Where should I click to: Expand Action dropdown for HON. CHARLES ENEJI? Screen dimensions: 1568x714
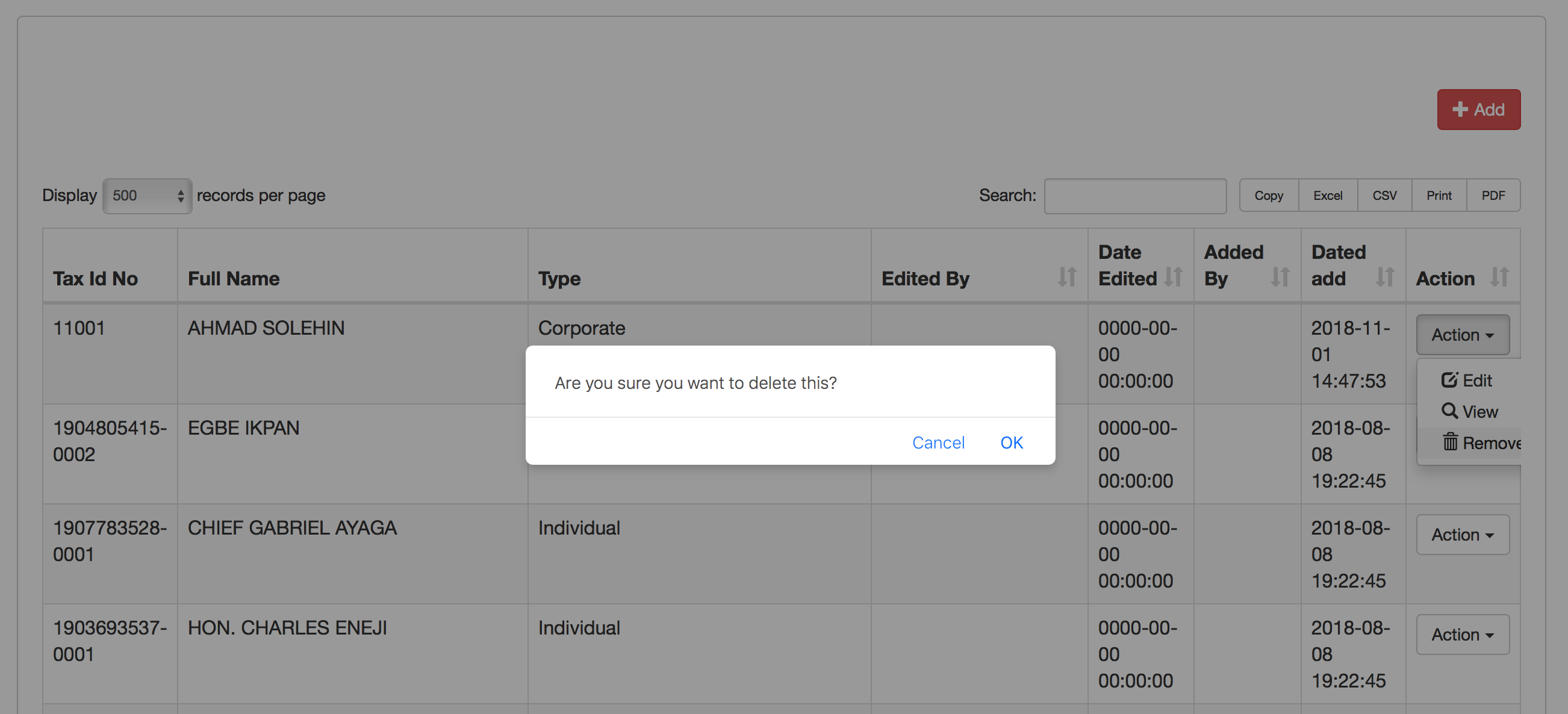click(x=1462, y=635)
